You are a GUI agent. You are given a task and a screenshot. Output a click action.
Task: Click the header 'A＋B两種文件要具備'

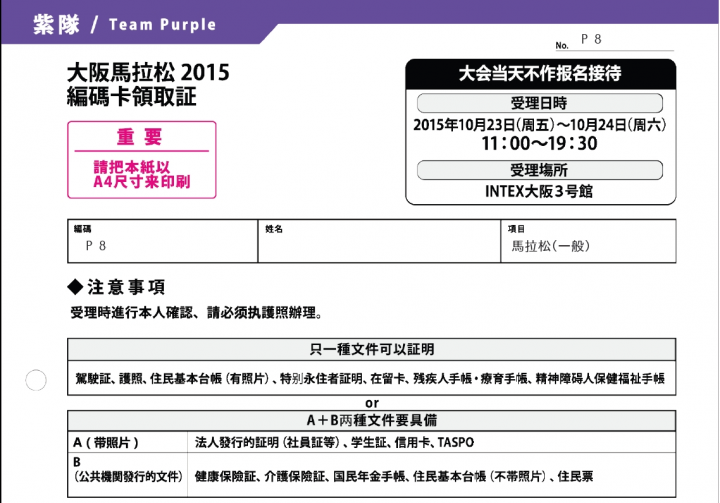click(x=371, y=420)
